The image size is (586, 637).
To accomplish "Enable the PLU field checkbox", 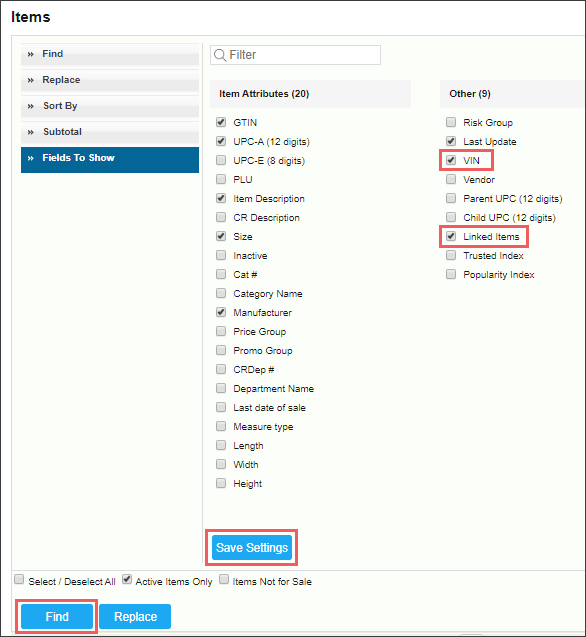I will pyautogui.click(x=221, y=179).
